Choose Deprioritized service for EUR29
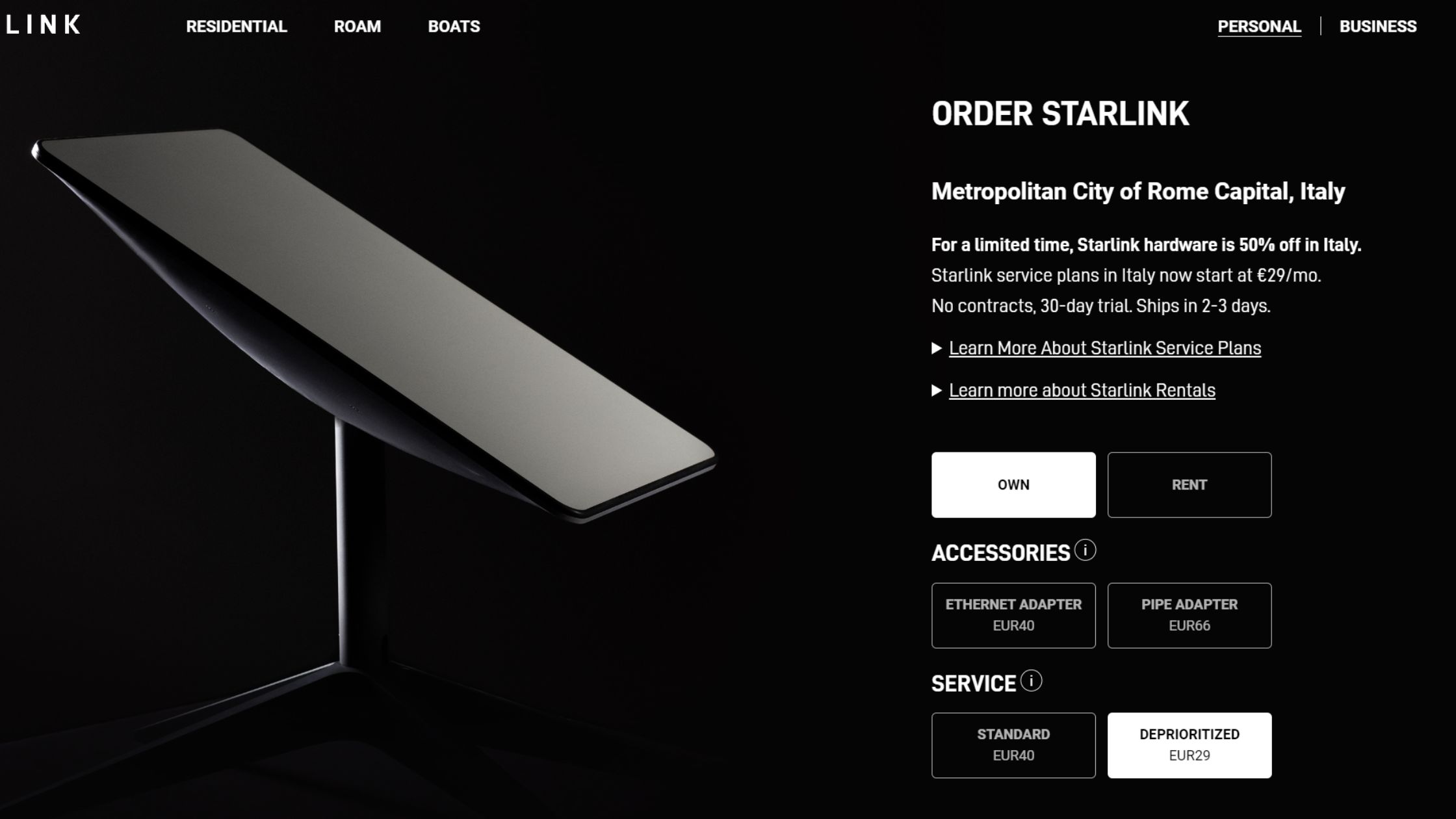 (1189, 746)
